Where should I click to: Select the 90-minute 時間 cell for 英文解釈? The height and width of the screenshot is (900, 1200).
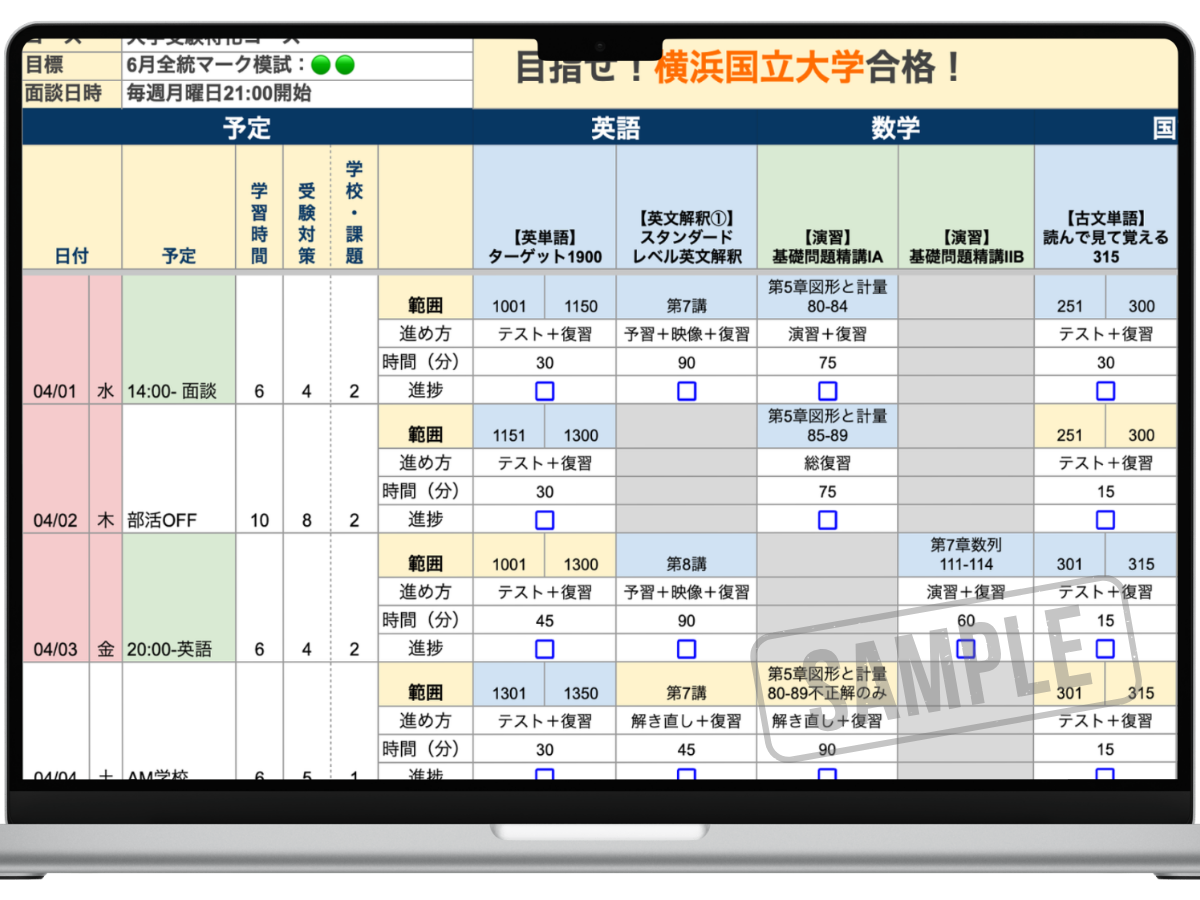(686, 362)
